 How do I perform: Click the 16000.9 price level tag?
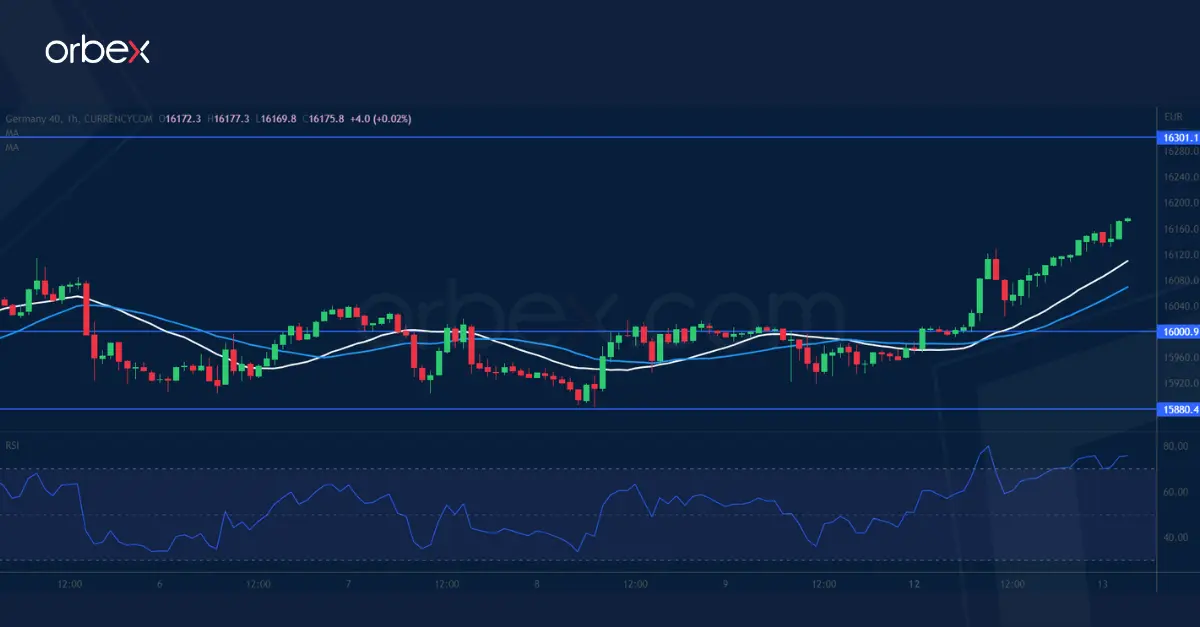tap(1177, 331)
